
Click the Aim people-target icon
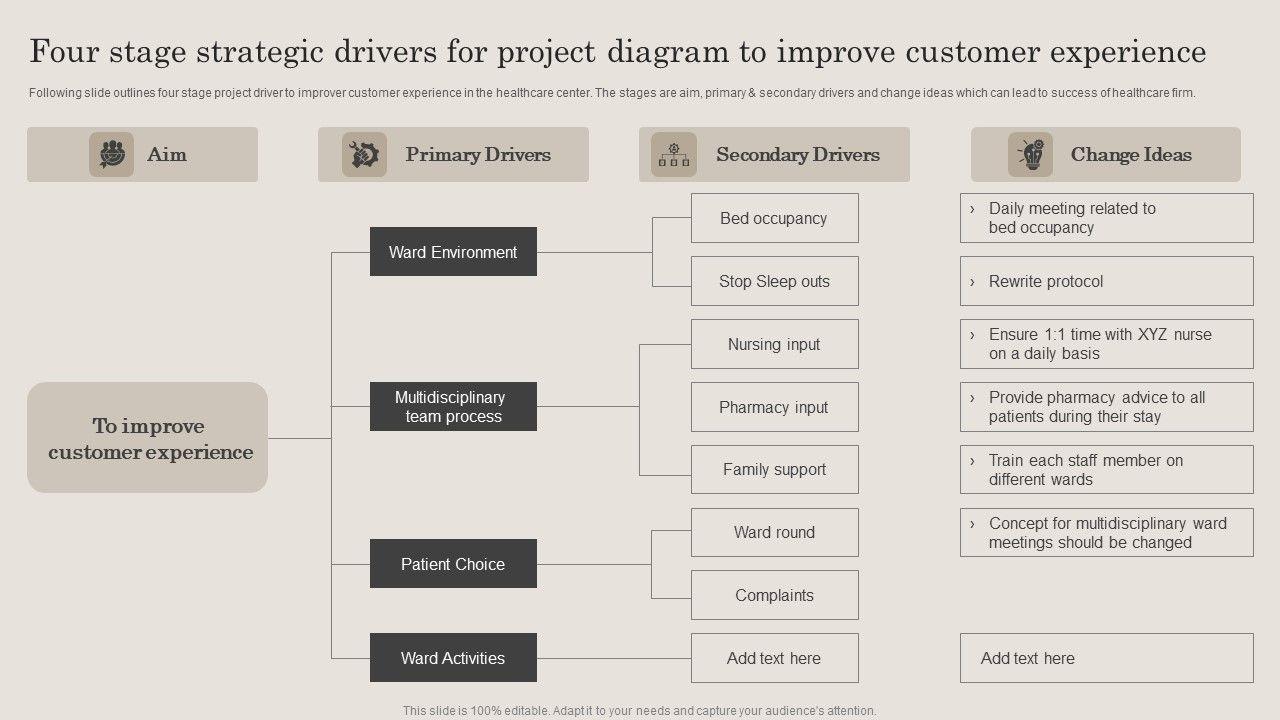coord(111,155)
